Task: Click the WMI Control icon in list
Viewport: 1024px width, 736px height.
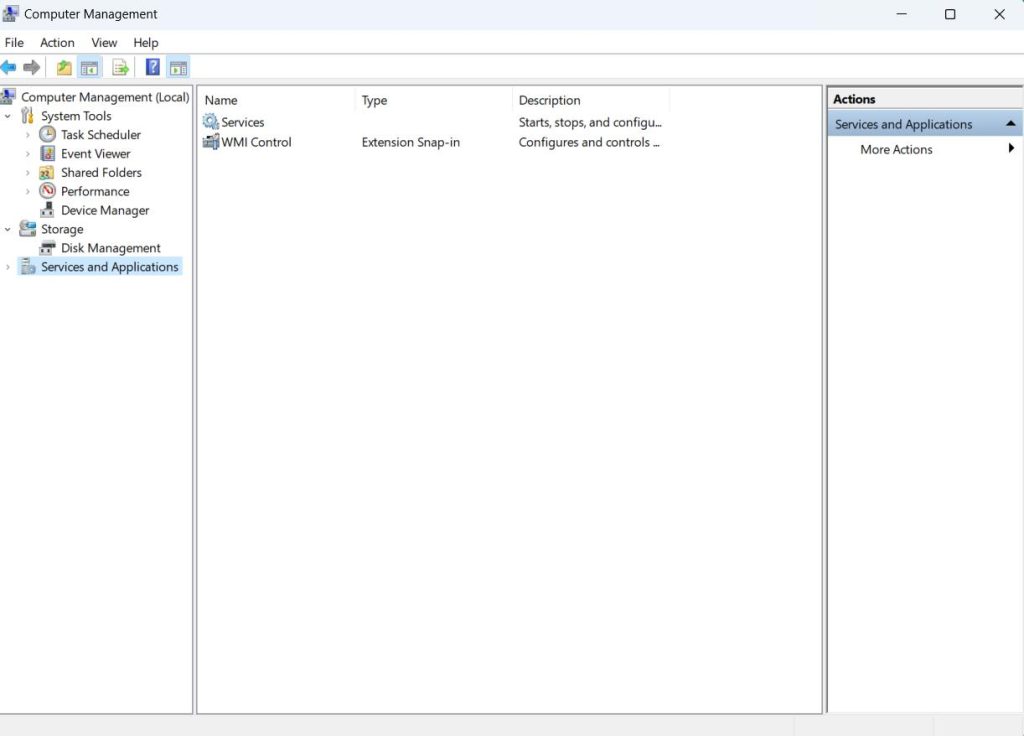Action: (211, 142)
